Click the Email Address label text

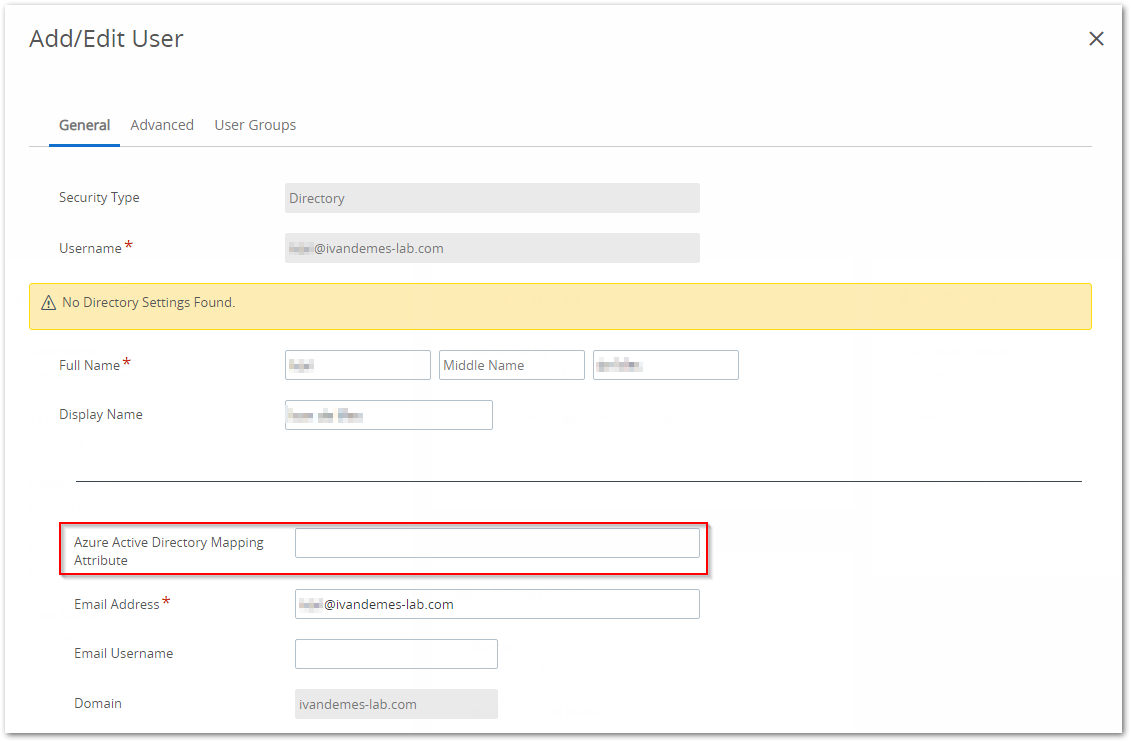point(116,604)
